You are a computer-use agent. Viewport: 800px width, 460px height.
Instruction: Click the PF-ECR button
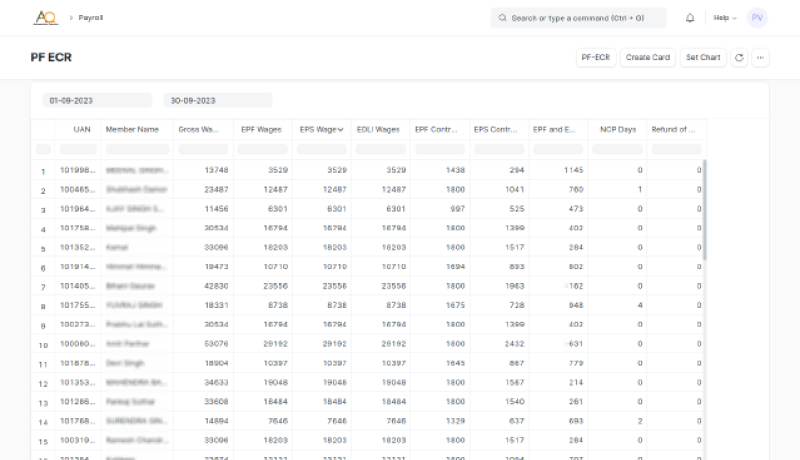tap(596, 58)
